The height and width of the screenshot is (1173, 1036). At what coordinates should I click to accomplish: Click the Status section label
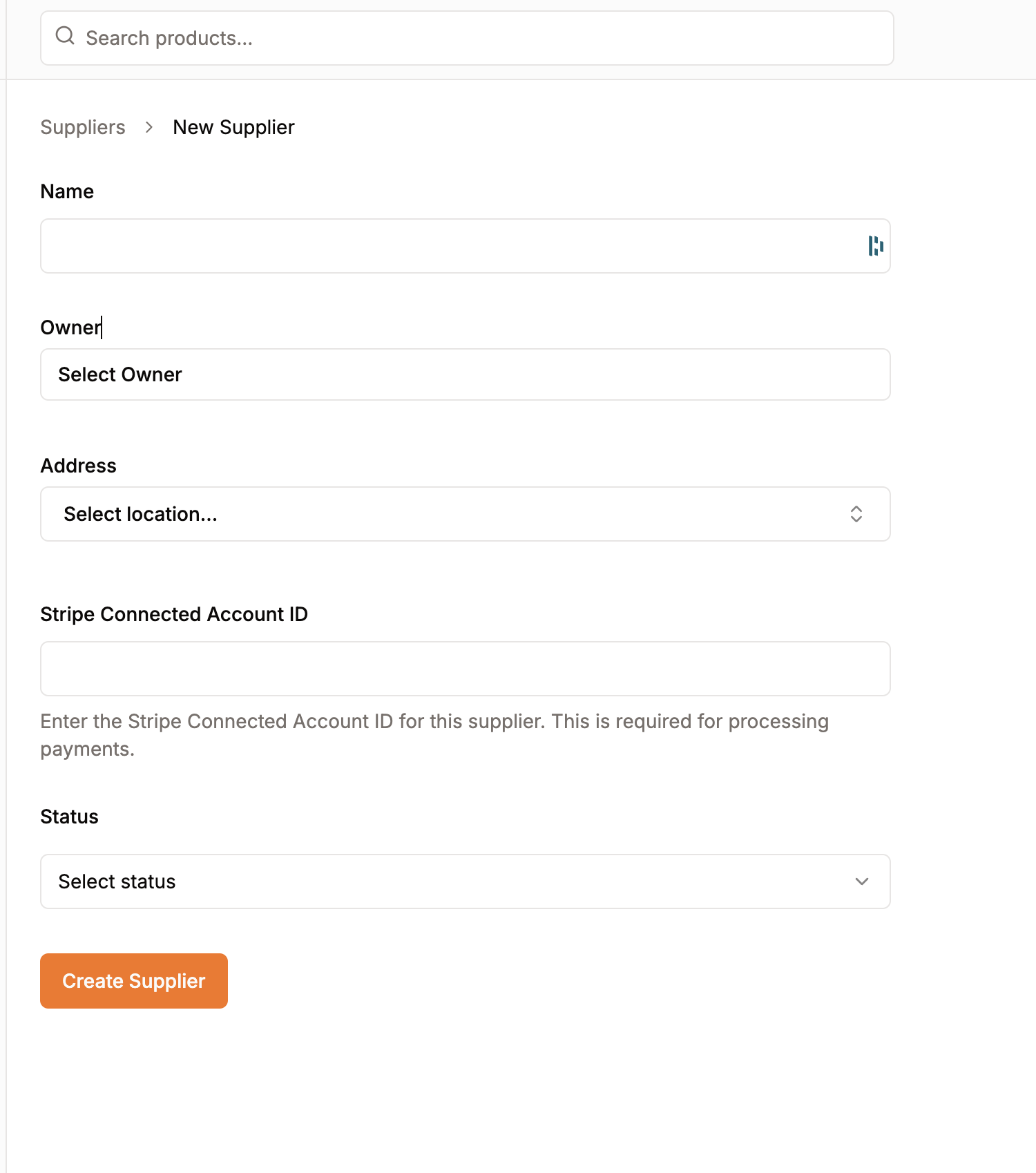point(69,817)
